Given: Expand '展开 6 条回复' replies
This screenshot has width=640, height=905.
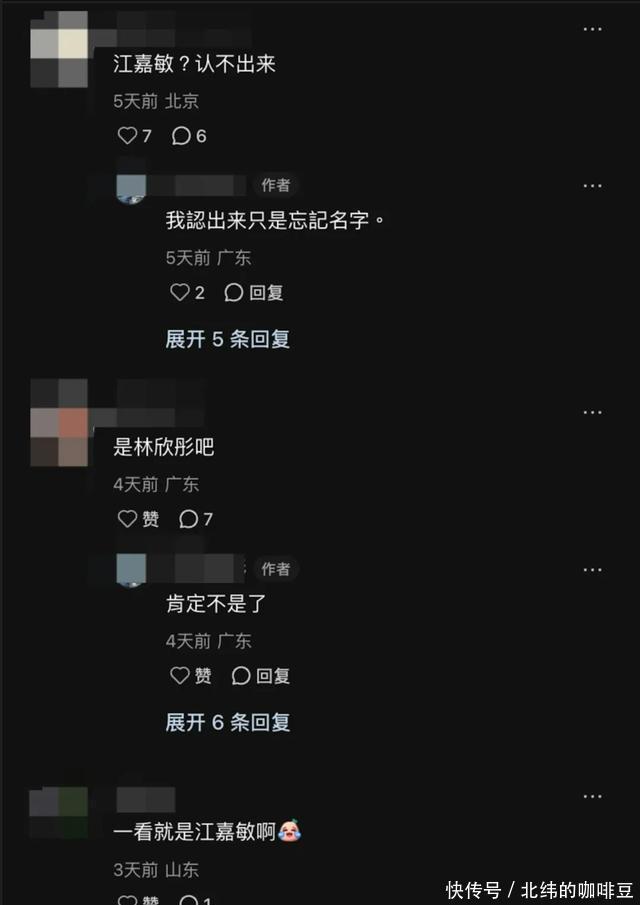Looking at the screenshot, I should 227,723.
